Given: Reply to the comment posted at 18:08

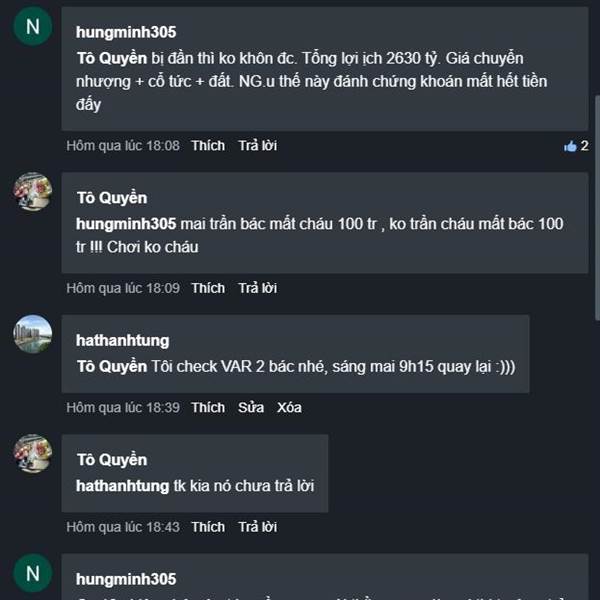Looking at the screenshot, I should (257, 146).
